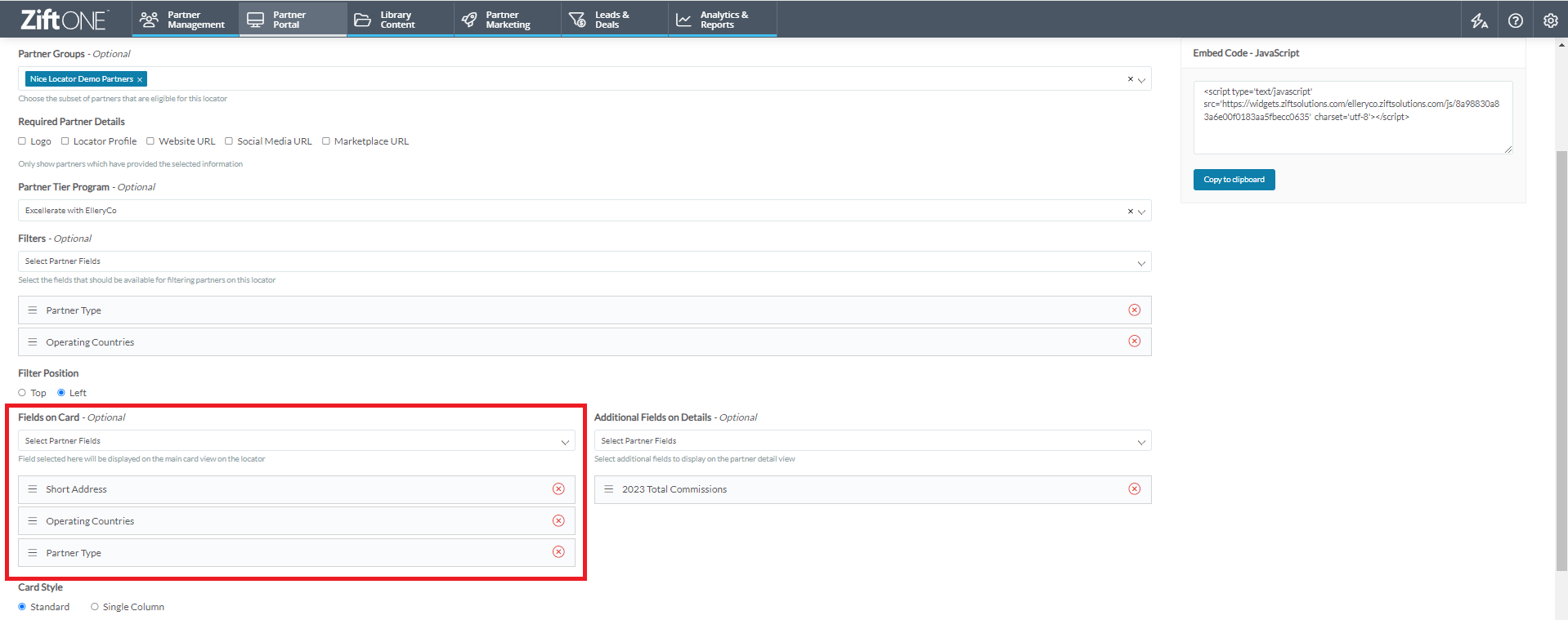
Task: Select the Left filter position
Action: point(61,393)
